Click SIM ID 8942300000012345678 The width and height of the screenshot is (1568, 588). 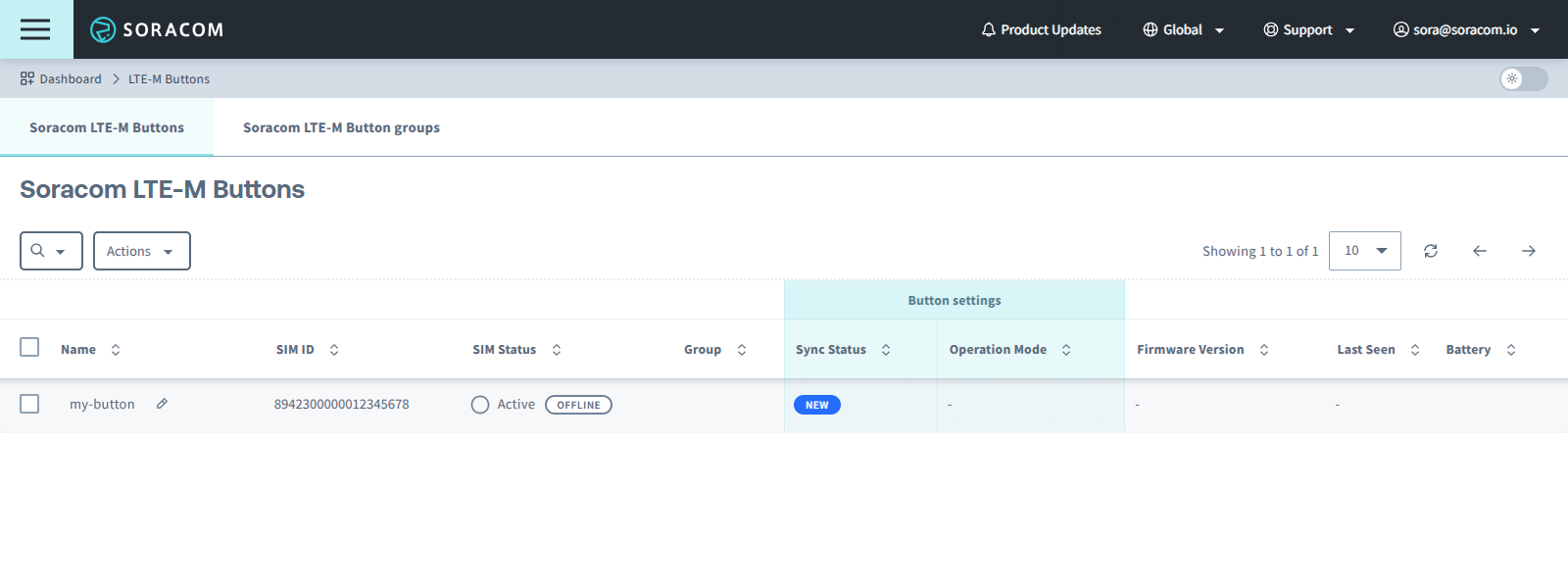coord(341,404)
